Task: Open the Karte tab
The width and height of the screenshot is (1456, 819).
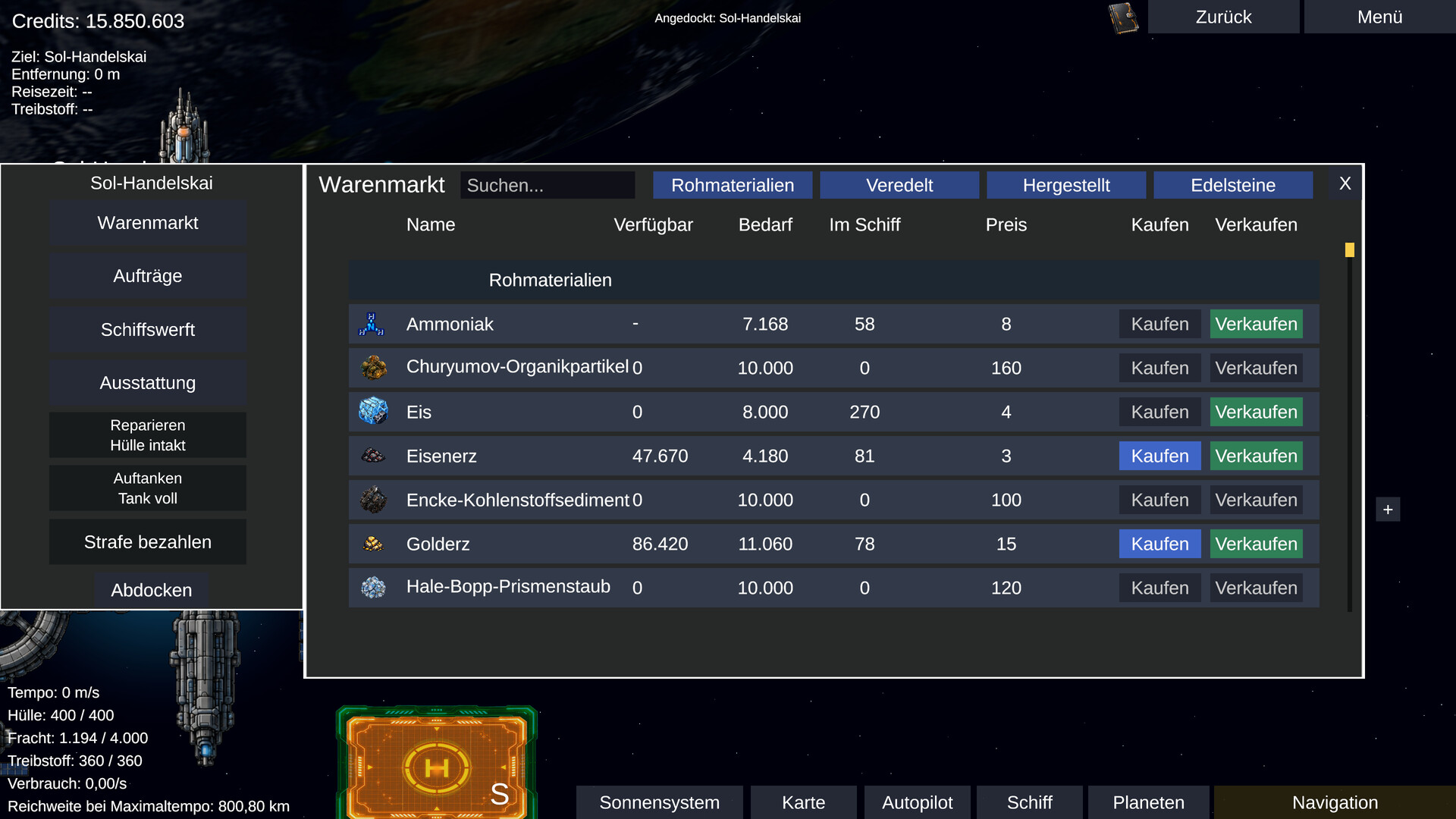Action: click(x=804, y=802)
